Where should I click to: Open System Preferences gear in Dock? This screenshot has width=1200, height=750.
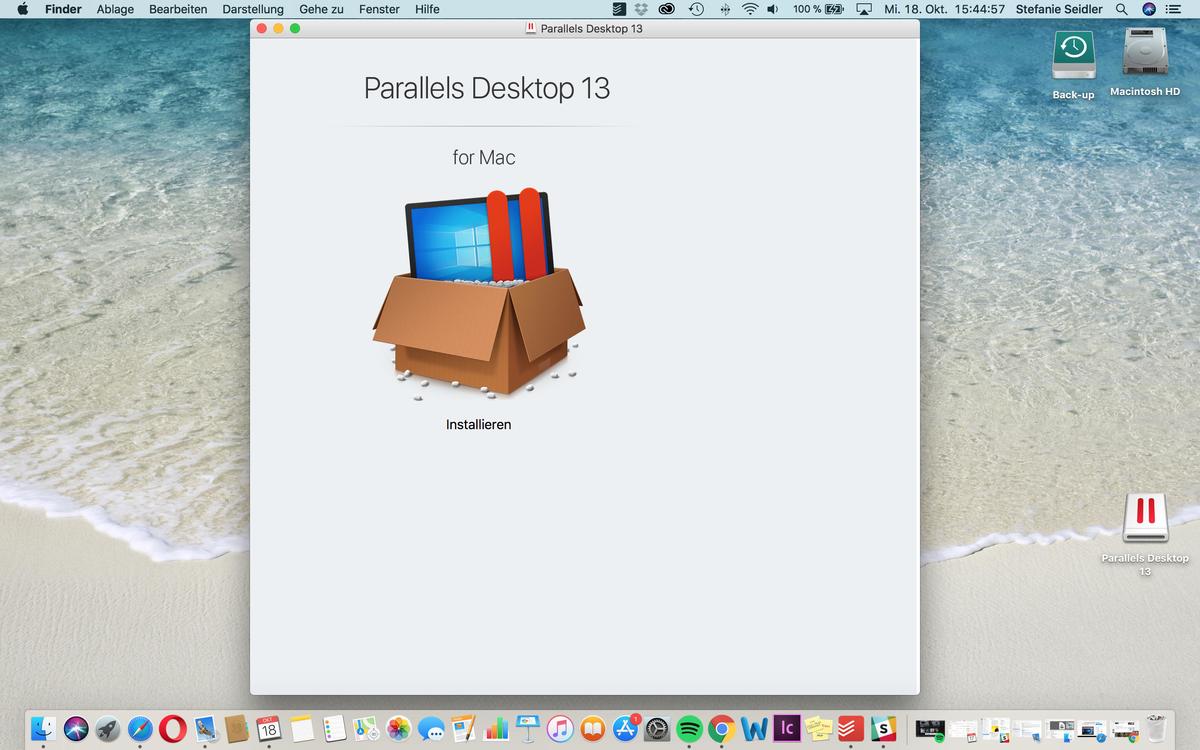[657, 729]
